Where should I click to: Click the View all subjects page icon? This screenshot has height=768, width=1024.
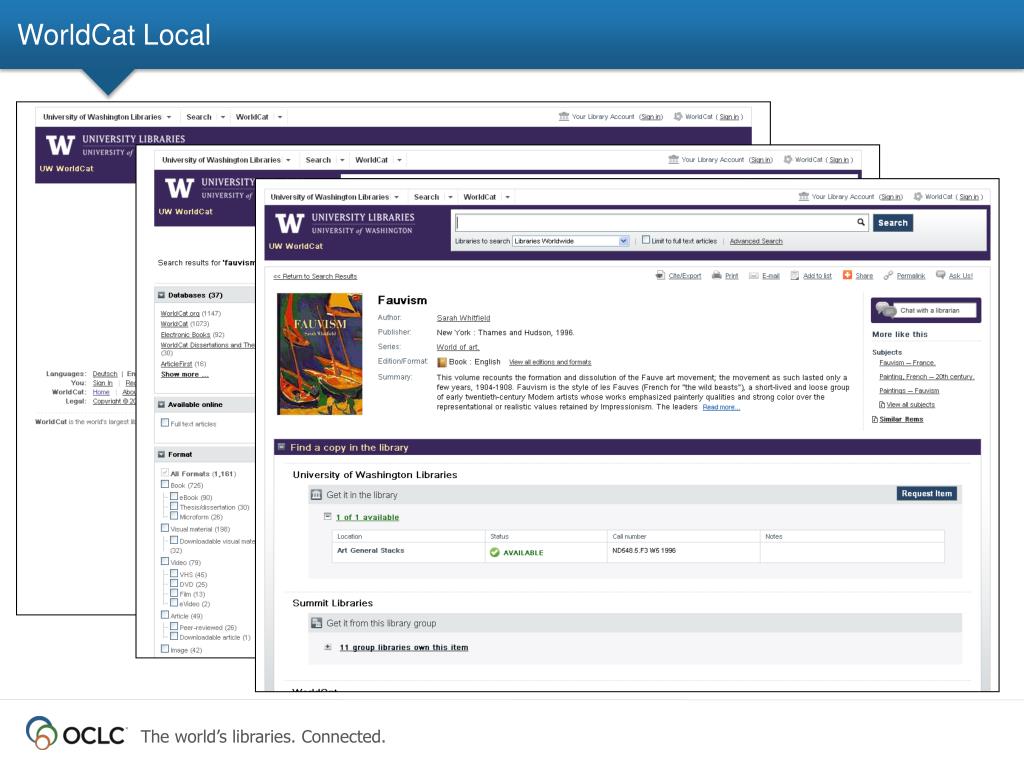click(882, 405)
